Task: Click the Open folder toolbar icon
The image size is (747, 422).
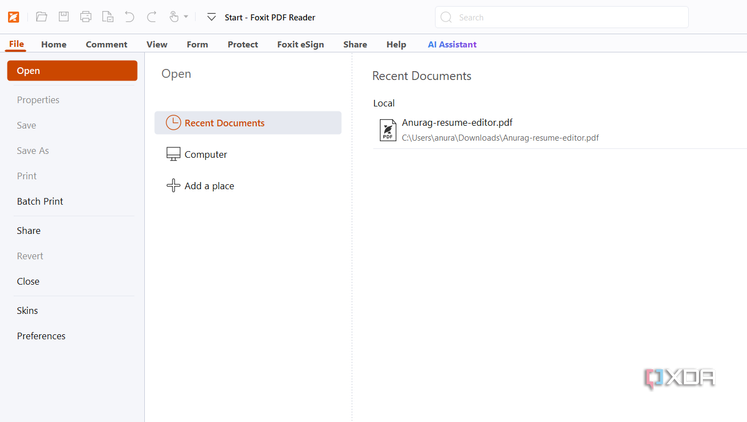Action: [41, 17]
